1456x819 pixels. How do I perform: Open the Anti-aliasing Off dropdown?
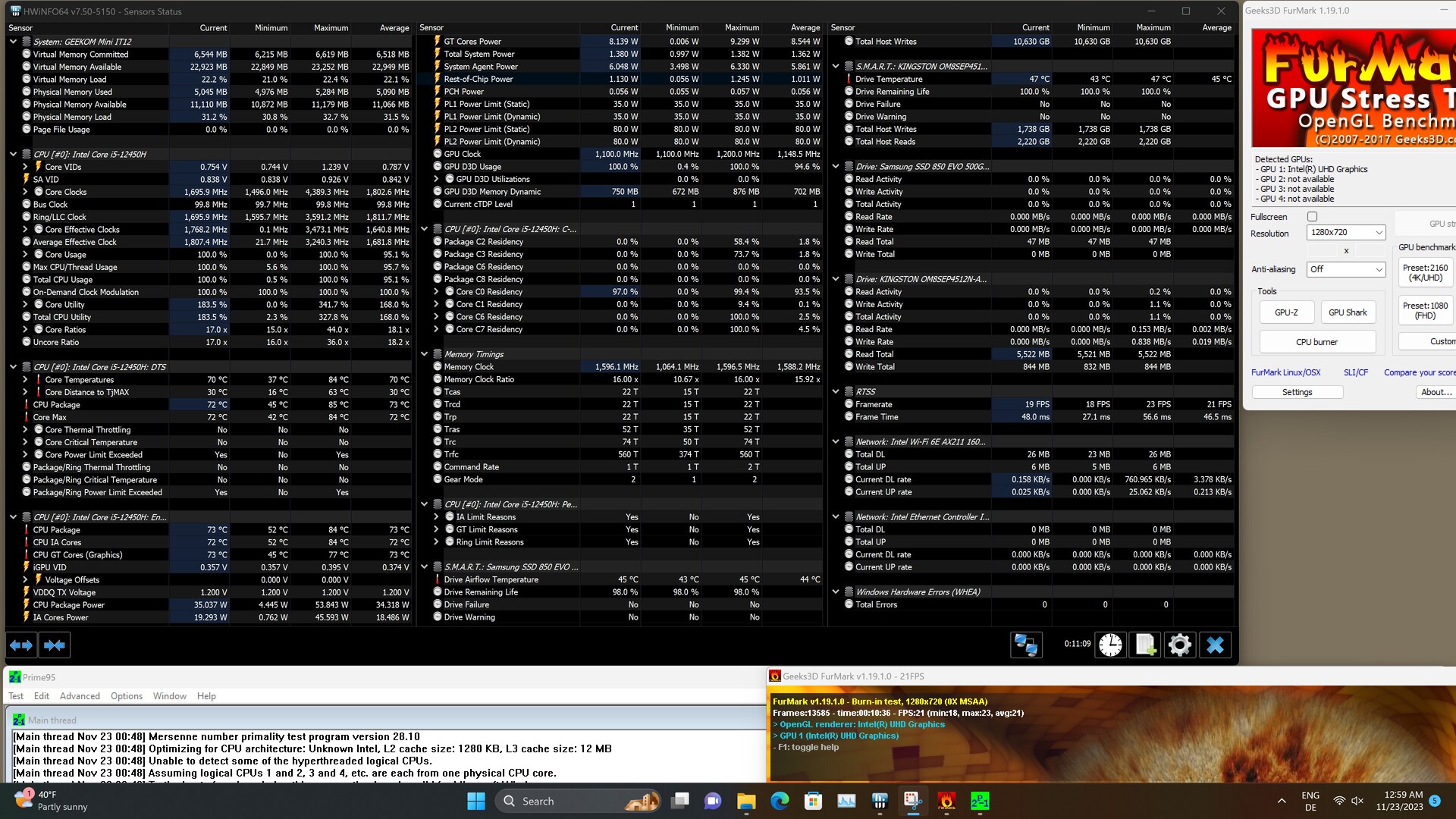[x=1346, y=269]
